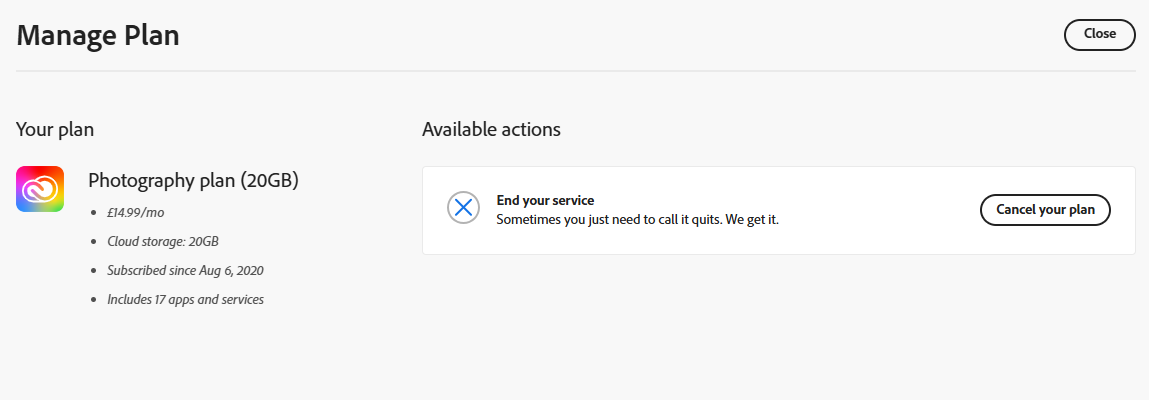Viewport: 1149px width, 400px height.
Task: Click Includes 17 apps and services text
Action: pyautogui.click(x=185, y=300)
